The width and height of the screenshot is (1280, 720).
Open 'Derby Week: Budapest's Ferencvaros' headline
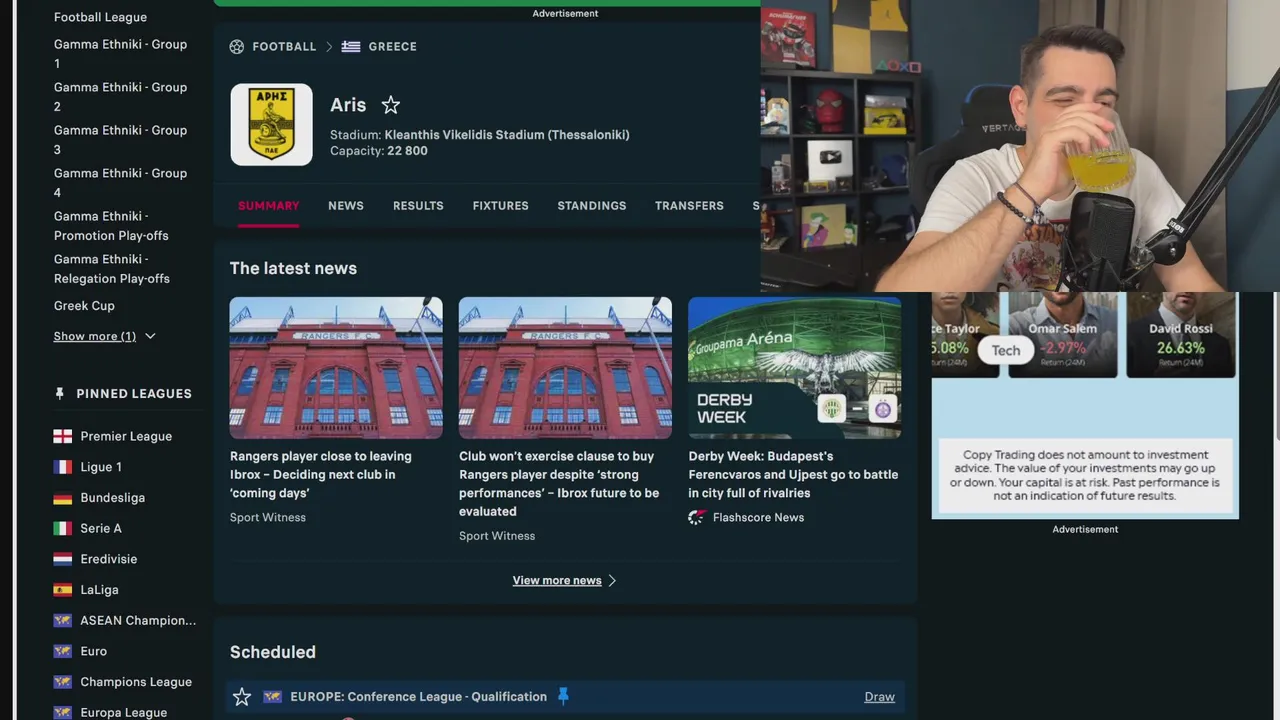click(x=793, y=474)
